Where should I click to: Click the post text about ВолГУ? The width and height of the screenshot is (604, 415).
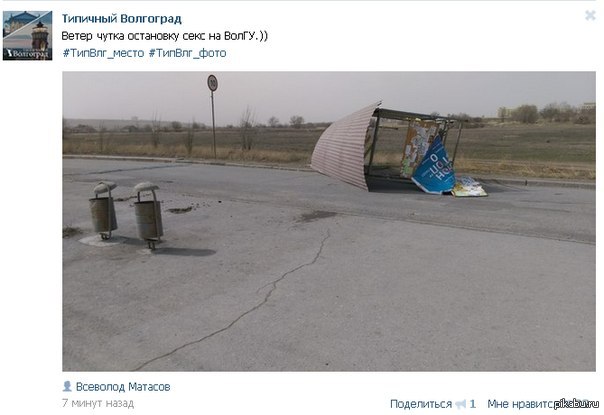164,36
